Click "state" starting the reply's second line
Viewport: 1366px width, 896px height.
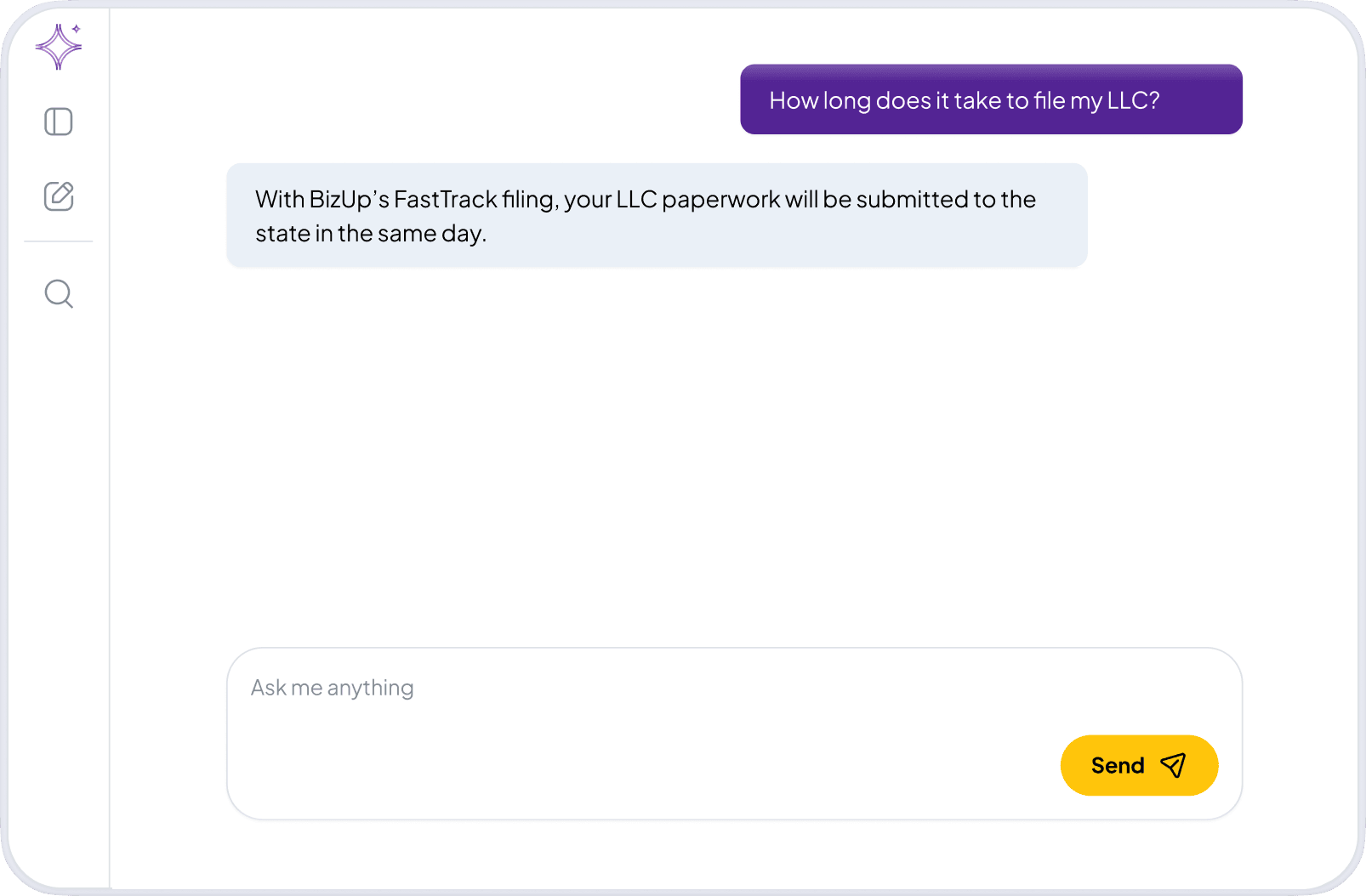[282, 234]
